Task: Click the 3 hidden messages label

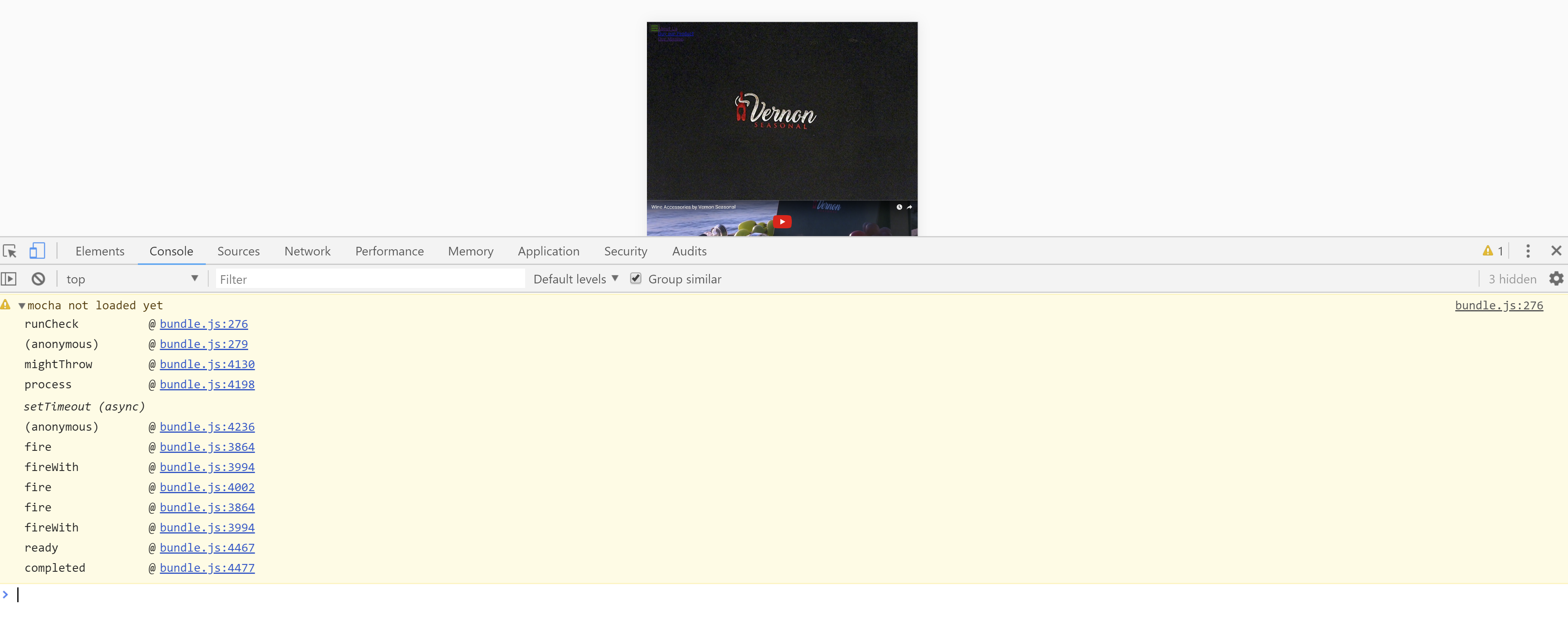Action: pos(1512,279)
